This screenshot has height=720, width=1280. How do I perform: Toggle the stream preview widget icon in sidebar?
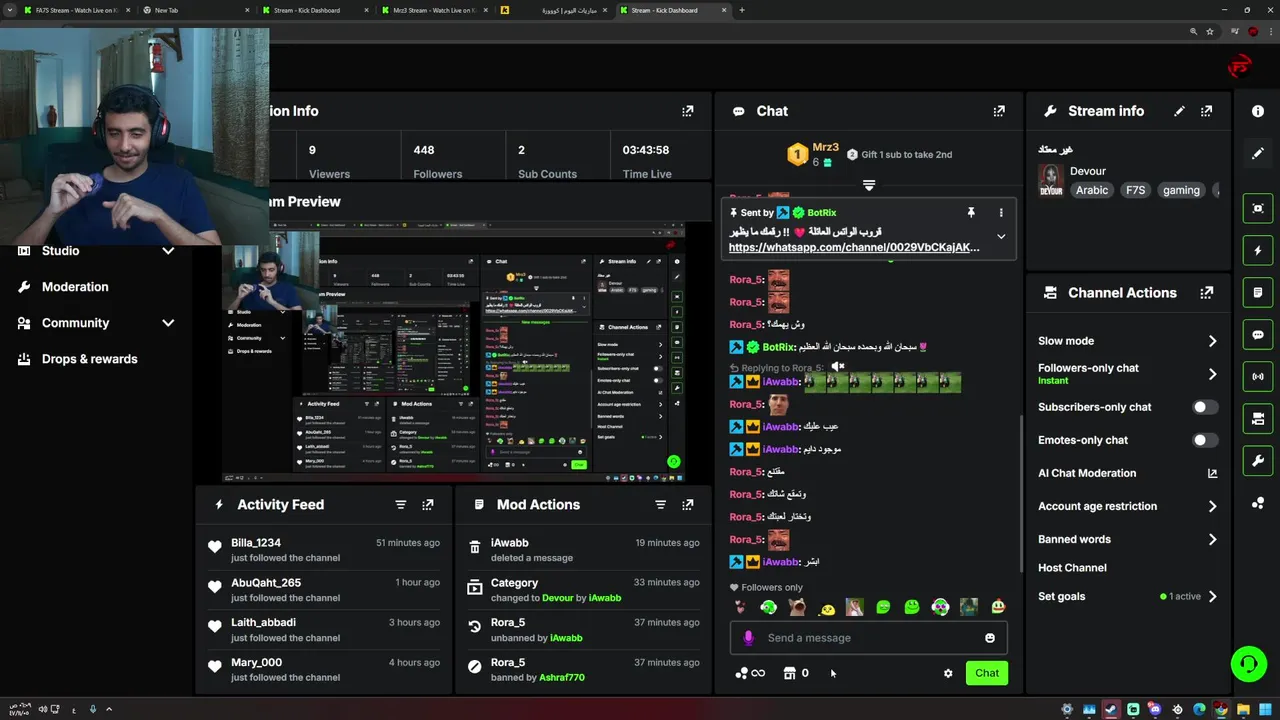pyautogui.click(x=1258, y=208)
